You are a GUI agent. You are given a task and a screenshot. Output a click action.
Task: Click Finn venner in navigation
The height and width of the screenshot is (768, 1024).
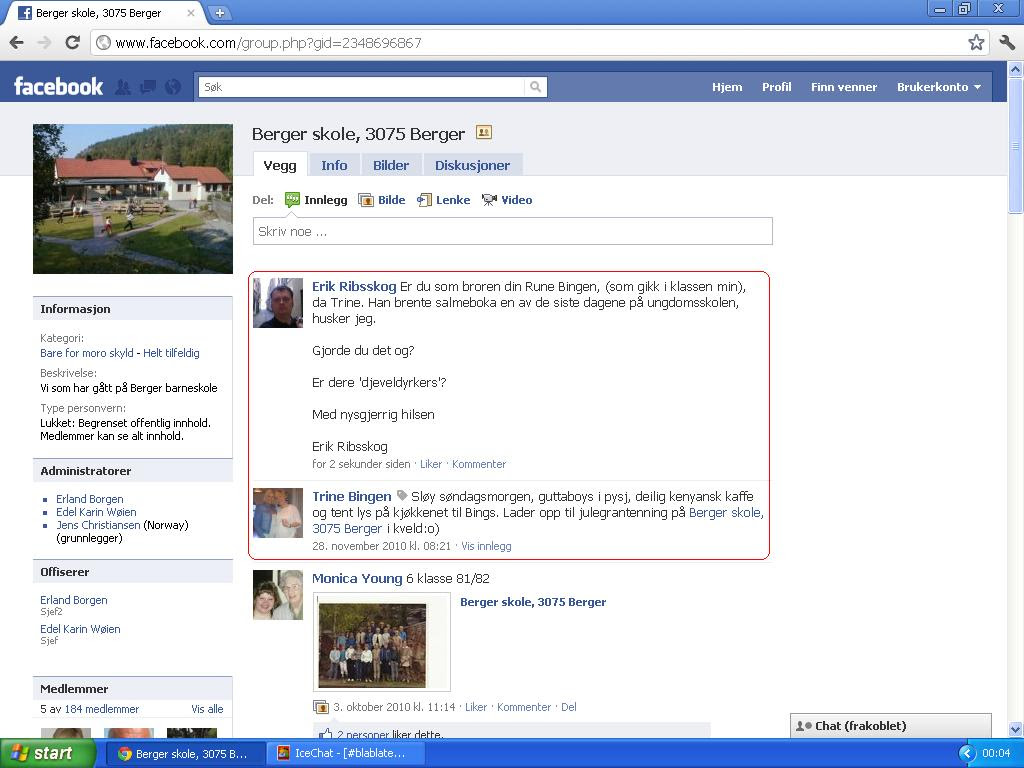844,87
